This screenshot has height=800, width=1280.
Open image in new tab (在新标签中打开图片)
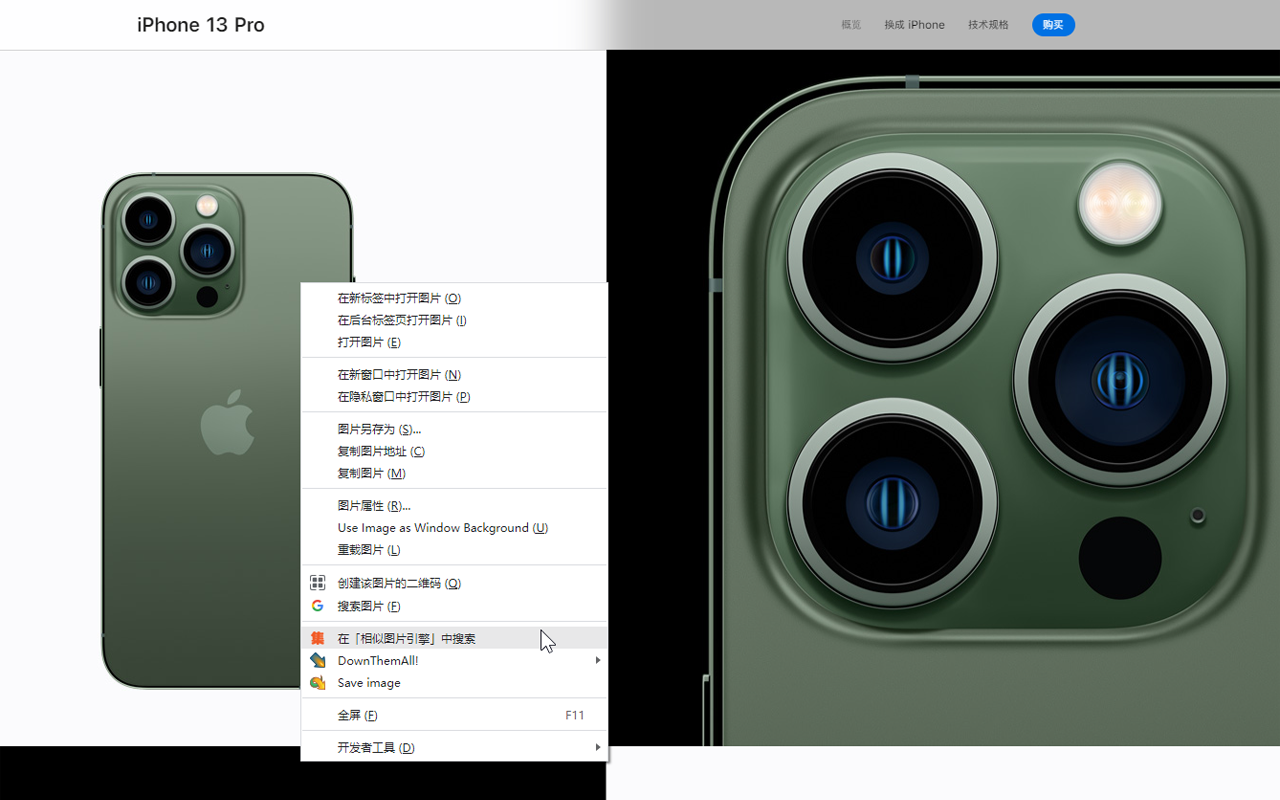coord(454,298)
